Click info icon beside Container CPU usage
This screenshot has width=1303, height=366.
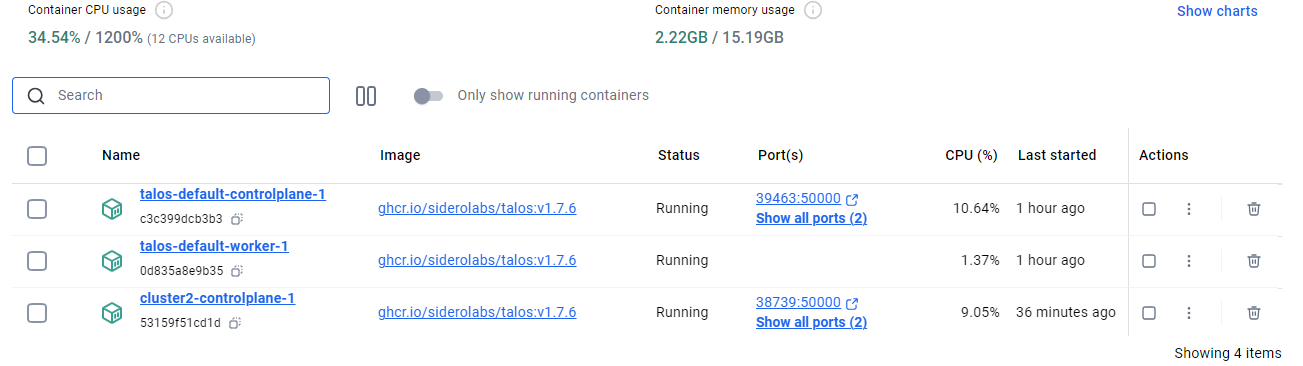tap(164, 10)
